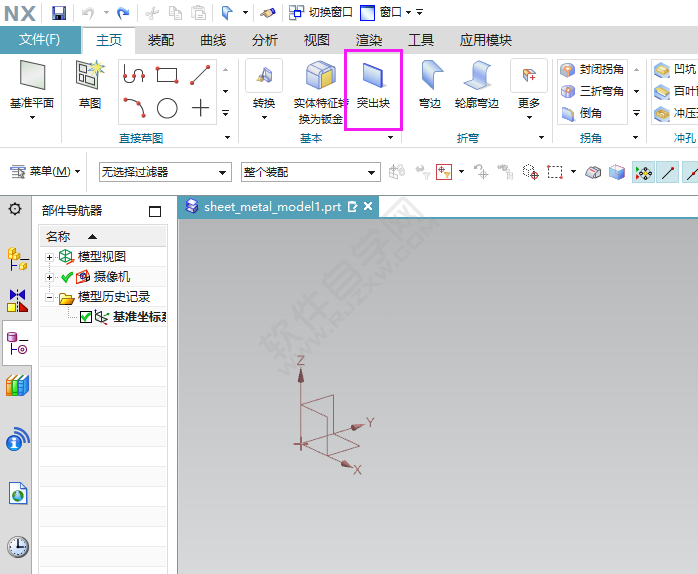This screenshot has height=574, width=698.
Task: Click the Paste clipboard icon
Action: tap(199, 13)
